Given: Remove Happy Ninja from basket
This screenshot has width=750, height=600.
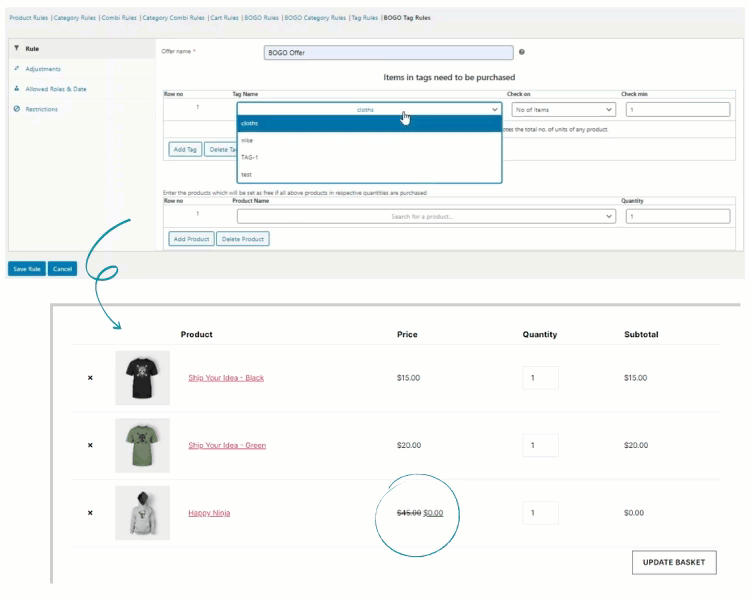Looking at the screenshot, I should (90, 513).
